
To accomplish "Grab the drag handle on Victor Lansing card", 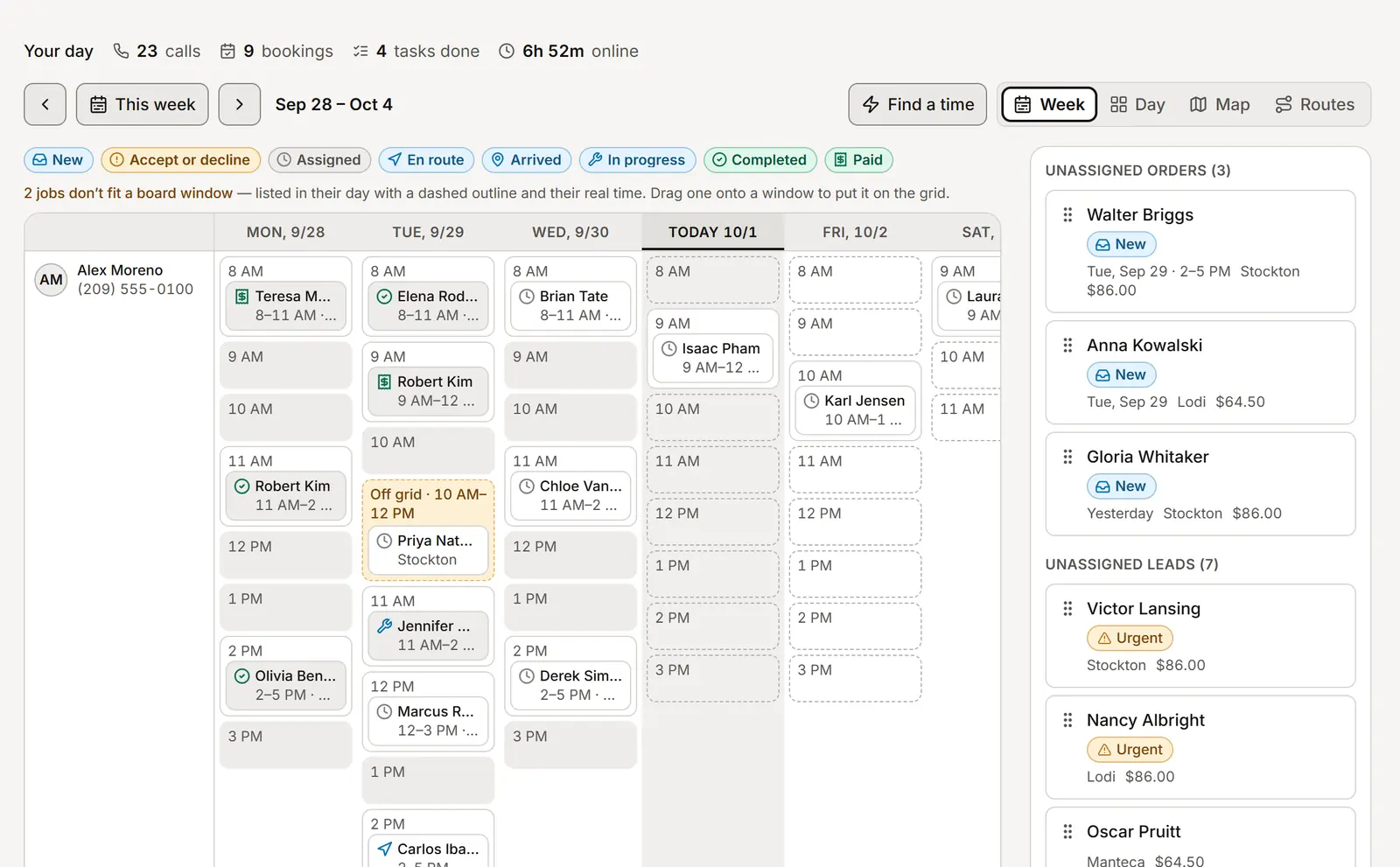I will point(1067,608).
